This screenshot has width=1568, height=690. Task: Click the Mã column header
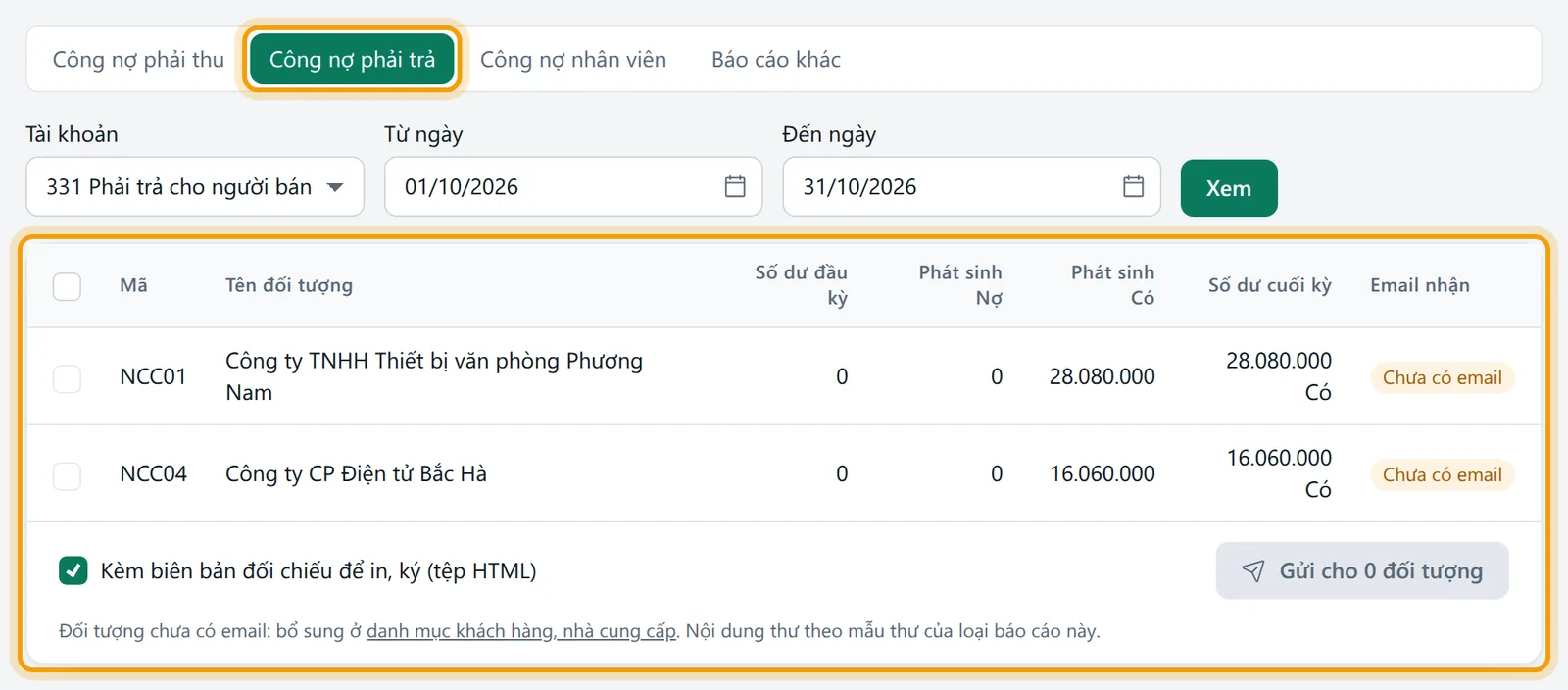point(133,285)
